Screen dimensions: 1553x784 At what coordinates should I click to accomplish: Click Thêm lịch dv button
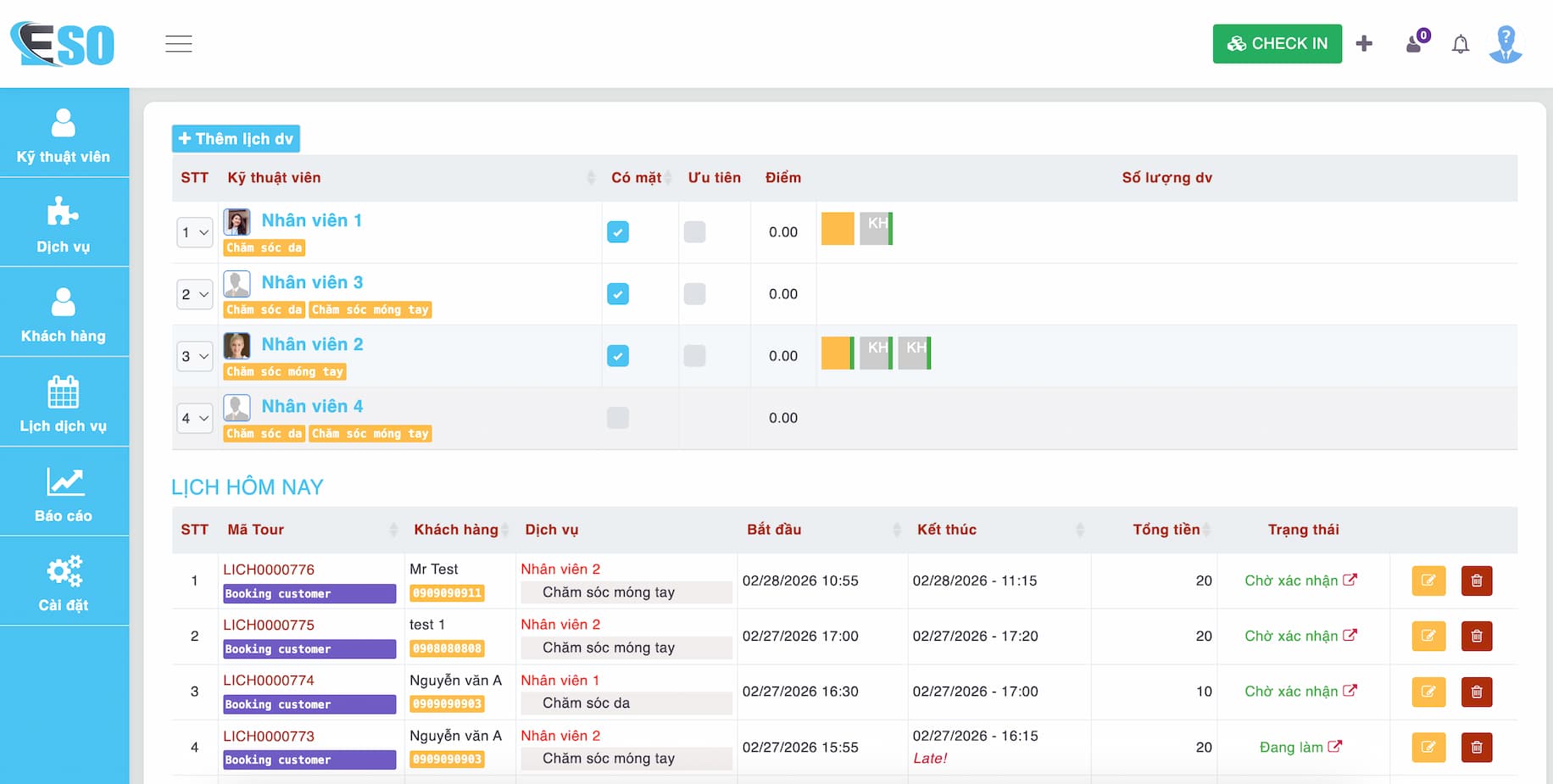236,139
